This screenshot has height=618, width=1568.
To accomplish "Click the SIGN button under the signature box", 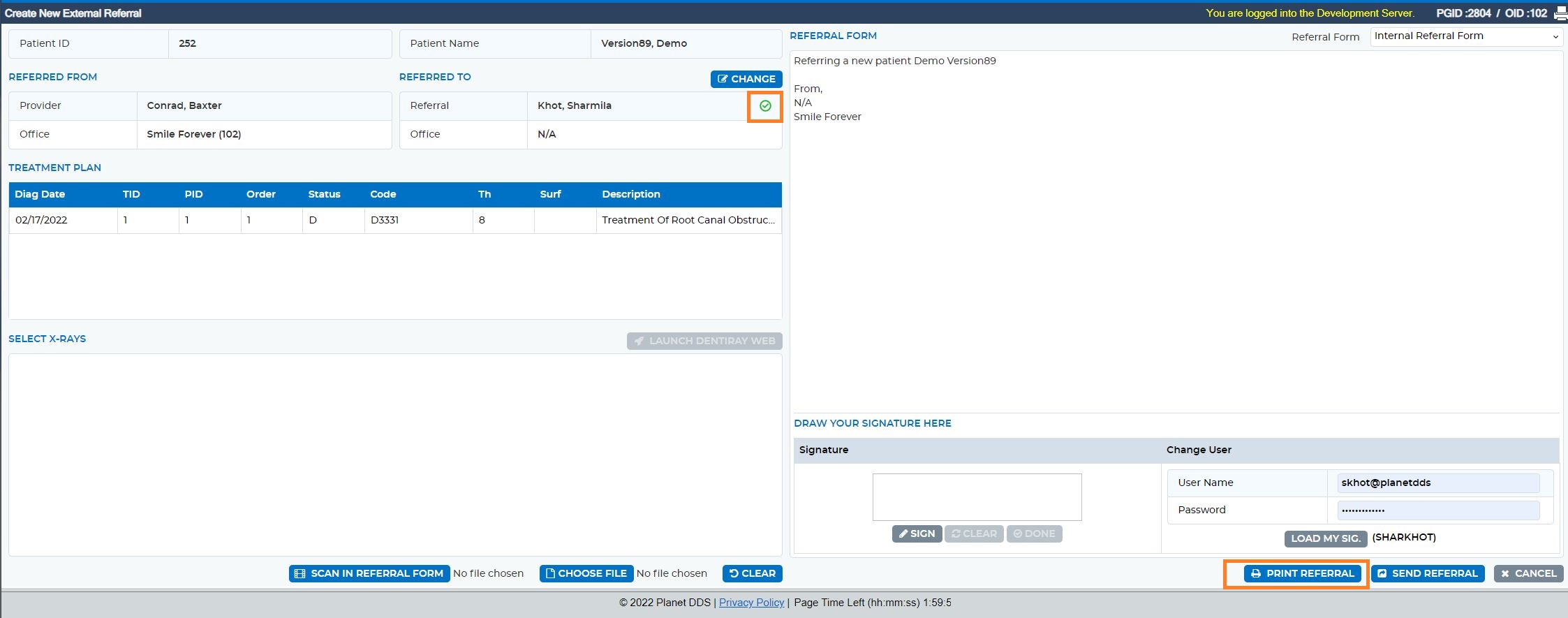I will pyautogui.click(x=917, y=534).
